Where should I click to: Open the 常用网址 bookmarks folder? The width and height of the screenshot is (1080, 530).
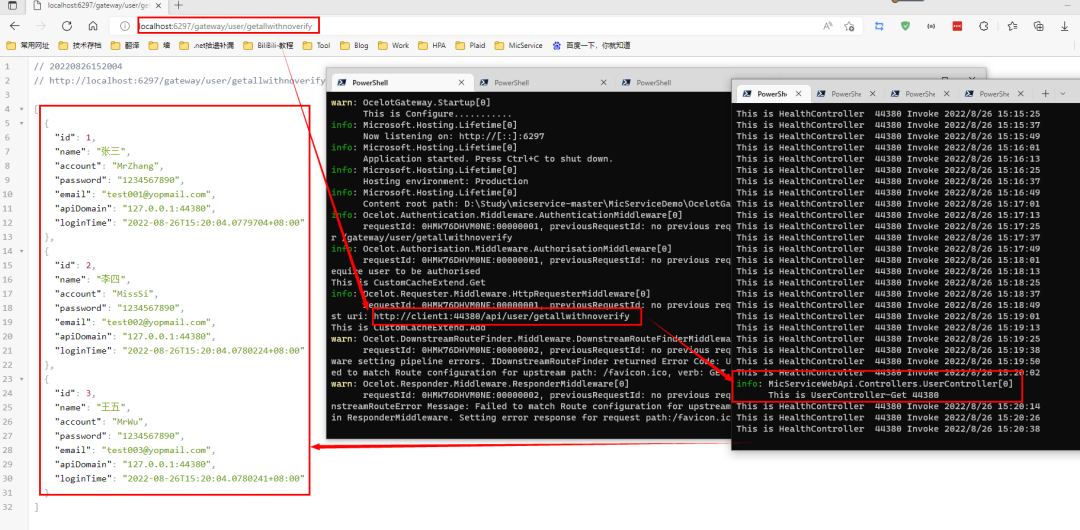28,45
